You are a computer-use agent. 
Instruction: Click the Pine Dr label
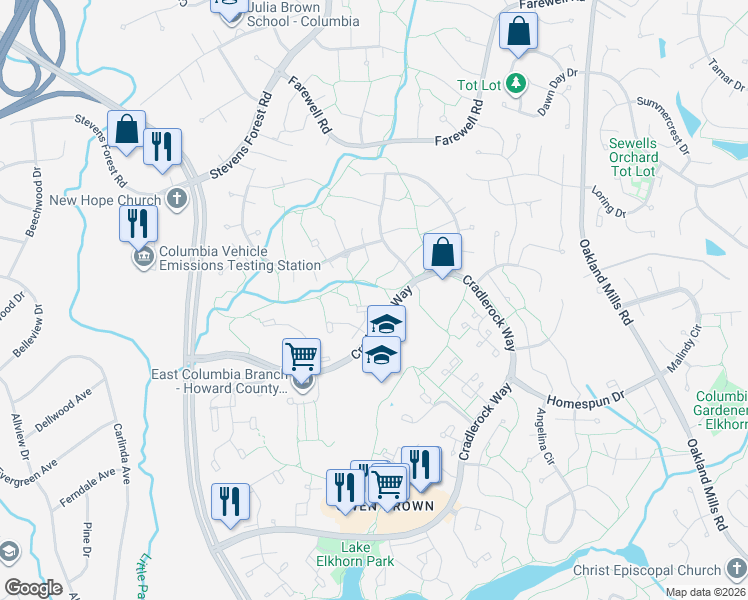point(87,539)
